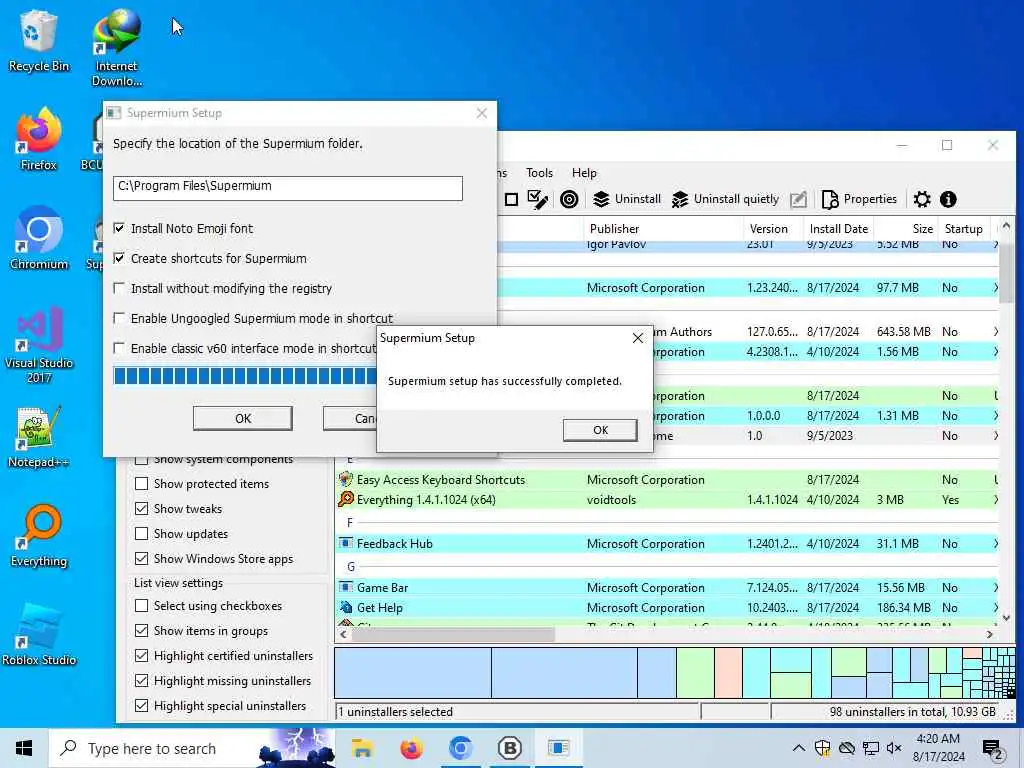Click the Everything app magnifier row icon
Viewport: 1024px width, 768px height.
(345, 500)
